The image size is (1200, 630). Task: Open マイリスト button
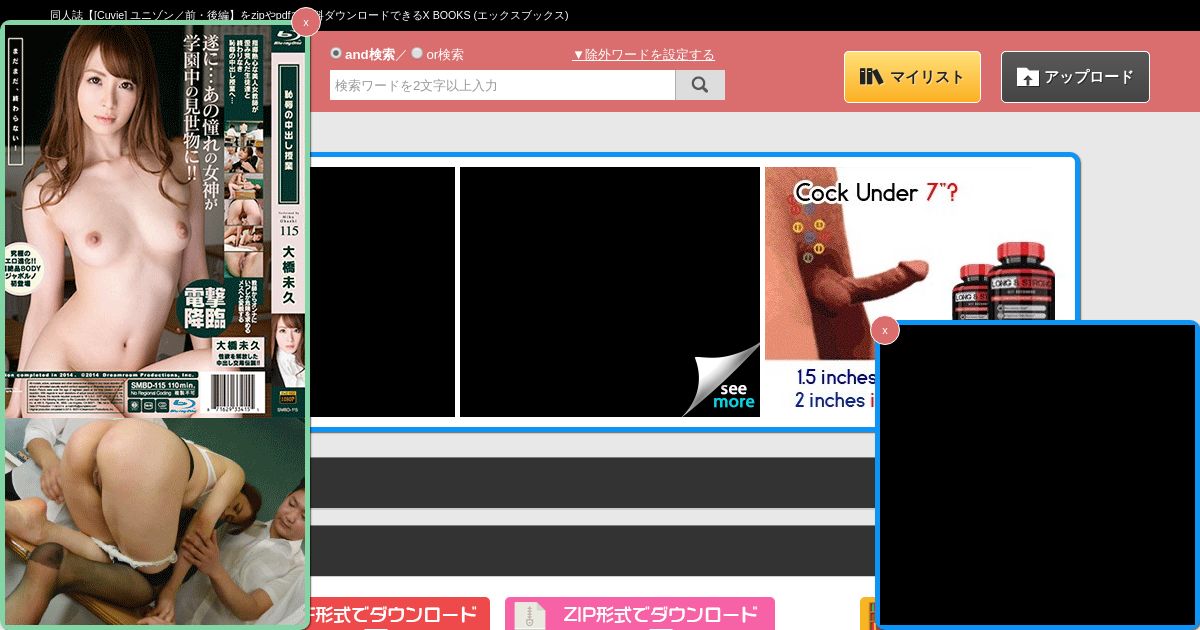(x=912, y=77)
